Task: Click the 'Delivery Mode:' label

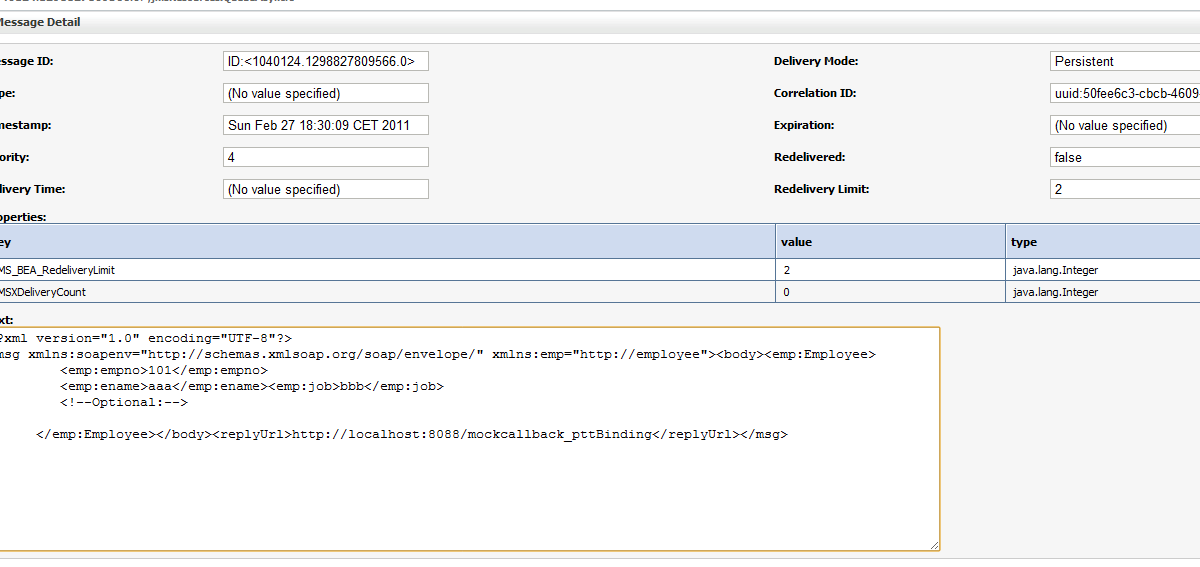Action: tap(816, 61)
